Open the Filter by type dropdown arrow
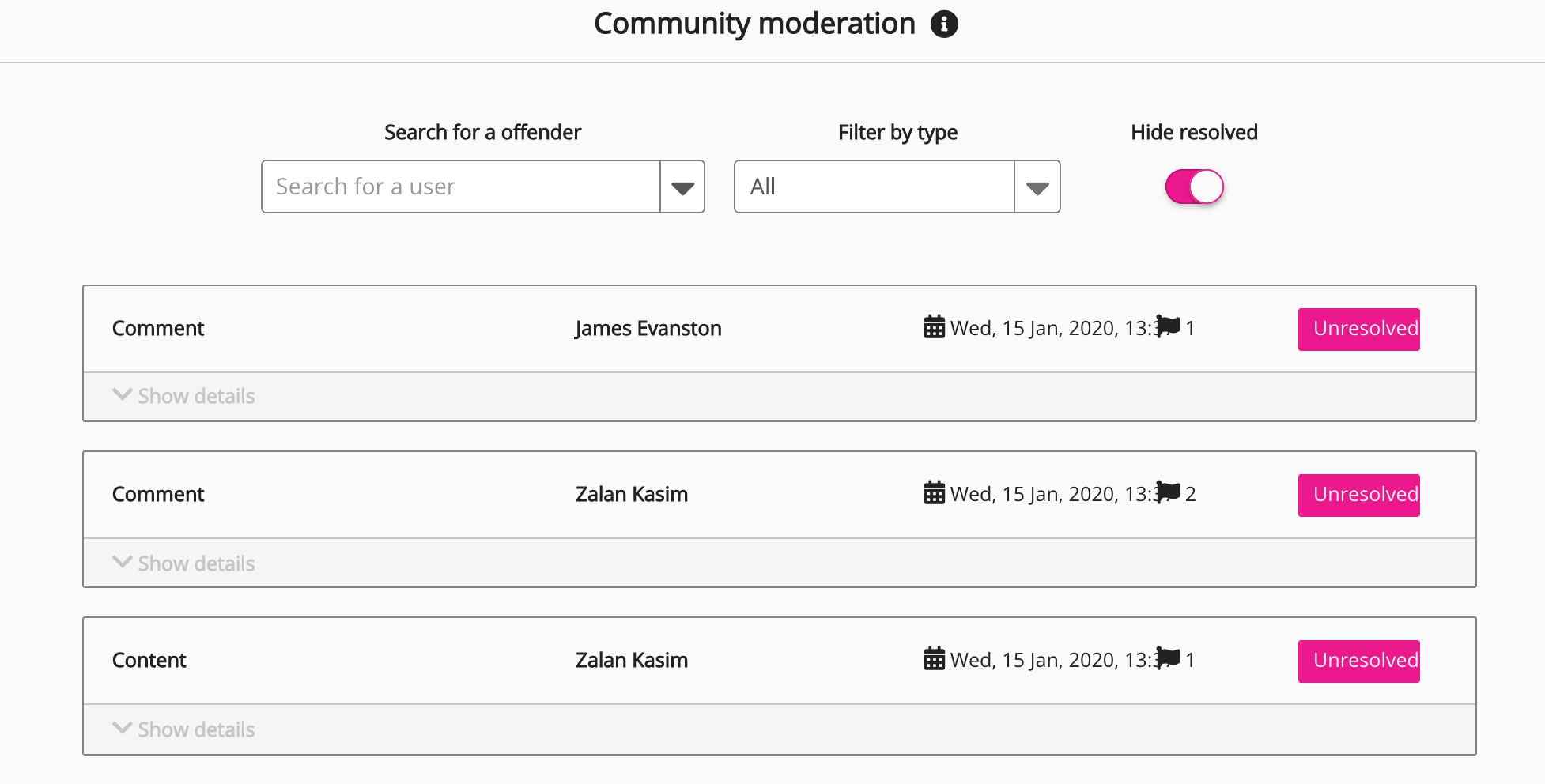 [1037, 187]
